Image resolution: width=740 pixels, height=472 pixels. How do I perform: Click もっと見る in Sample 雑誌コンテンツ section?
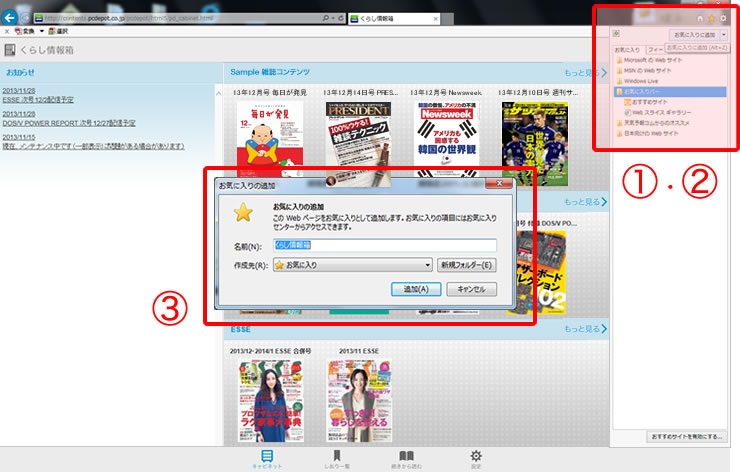point(585,73)
